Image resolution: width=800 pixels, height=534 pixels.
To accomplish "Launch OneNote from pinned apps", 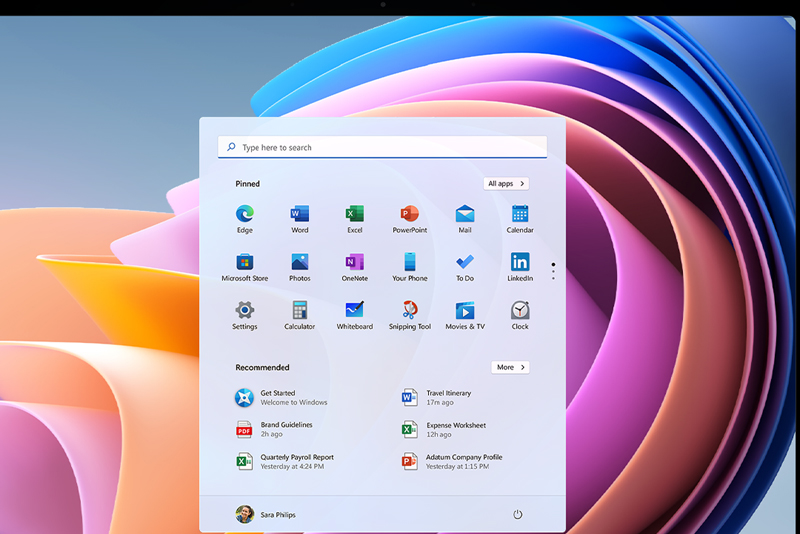I will point(355,267).
